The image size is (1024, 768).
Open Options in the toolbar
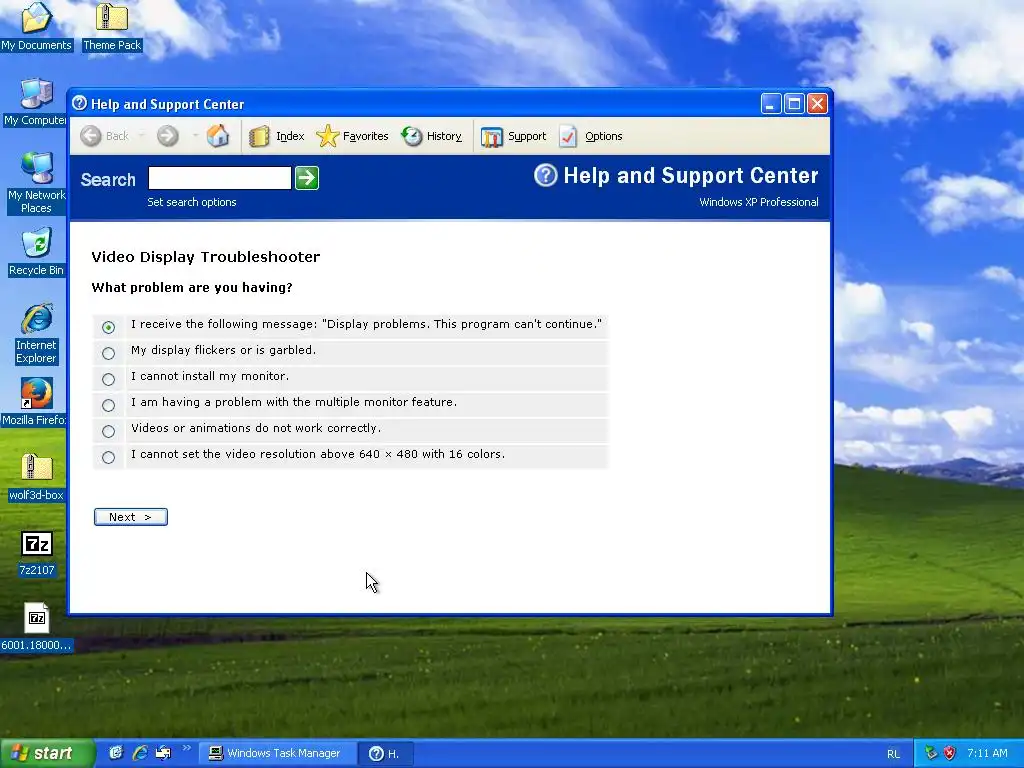tap(591, 136)
